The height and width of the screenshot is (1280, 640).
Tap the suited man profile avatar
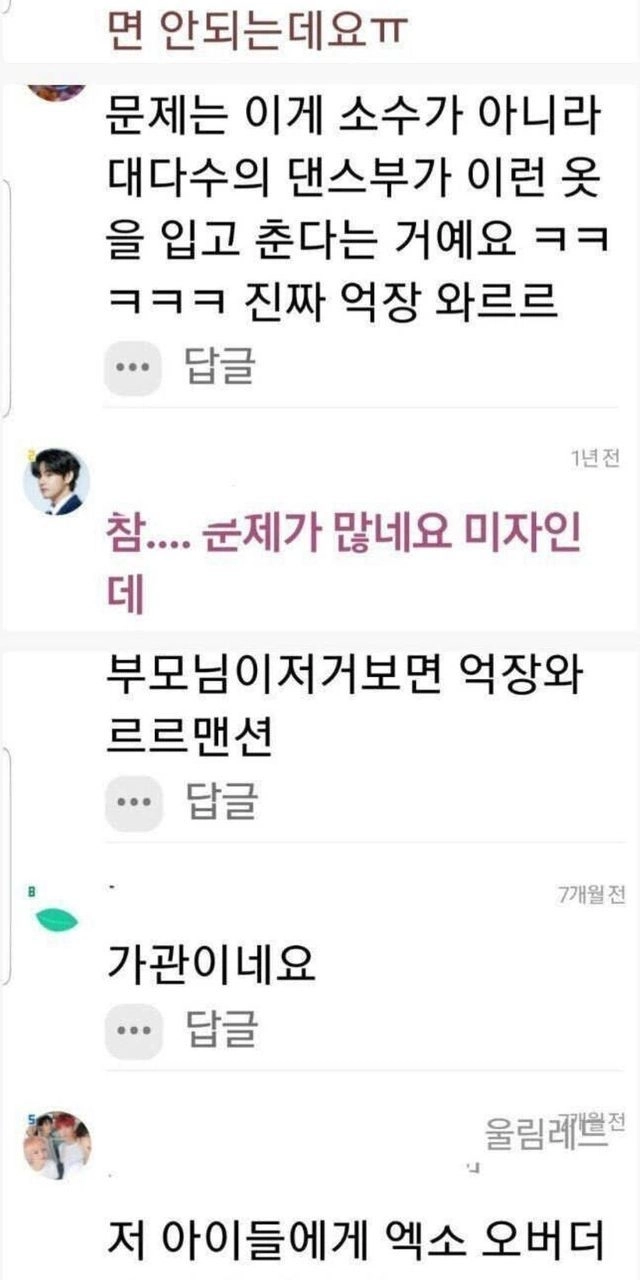click(56, 482)
